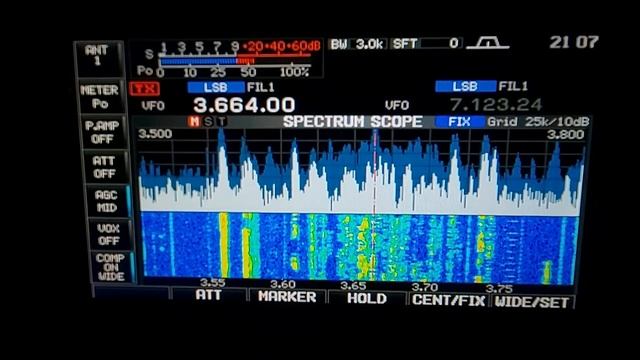Click the T marker icon
Viewport: 640px width, 360px height.
tap(221, 121)
